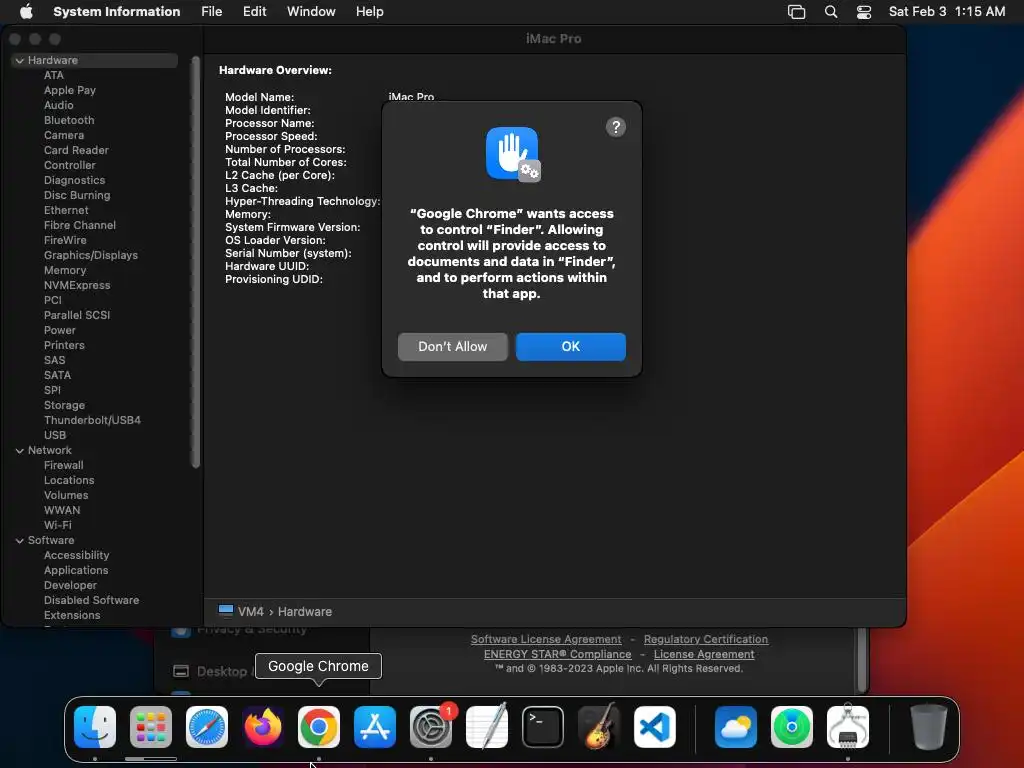Screen dimensions: 1024x768
Task: Open the Window menu
Action: pos(311,11)
